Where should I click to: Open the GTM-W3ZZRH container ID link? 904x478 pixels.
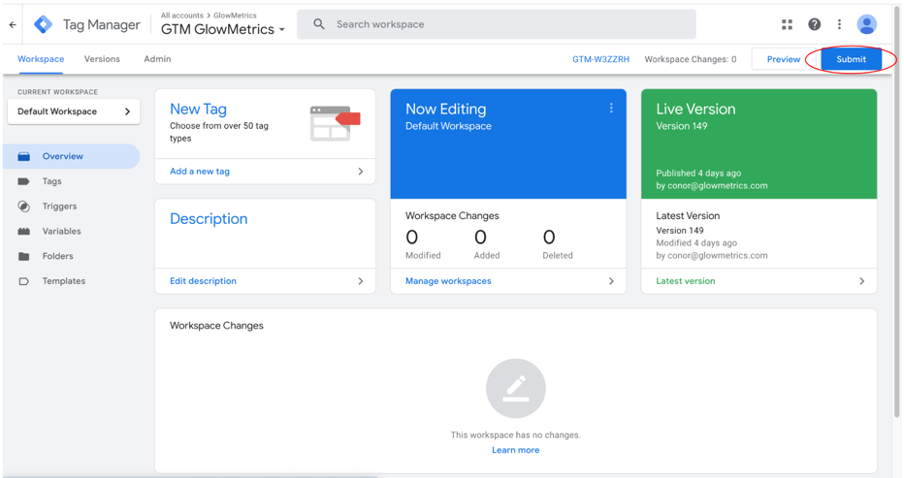[601, 59]
